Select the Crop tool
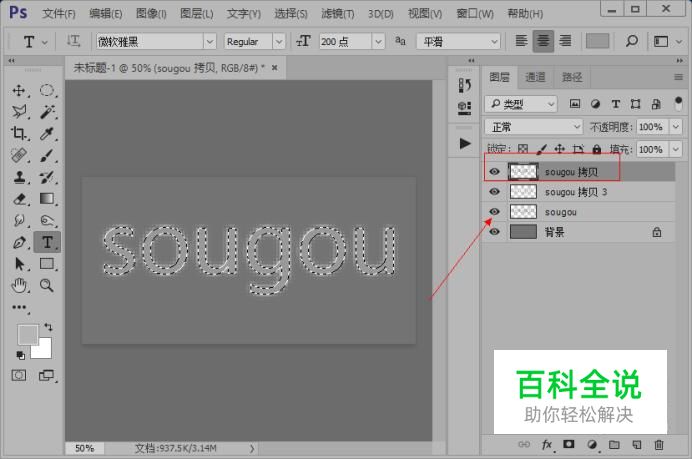The height and width of the screenshot is (459, 692). tap(19, 134)
